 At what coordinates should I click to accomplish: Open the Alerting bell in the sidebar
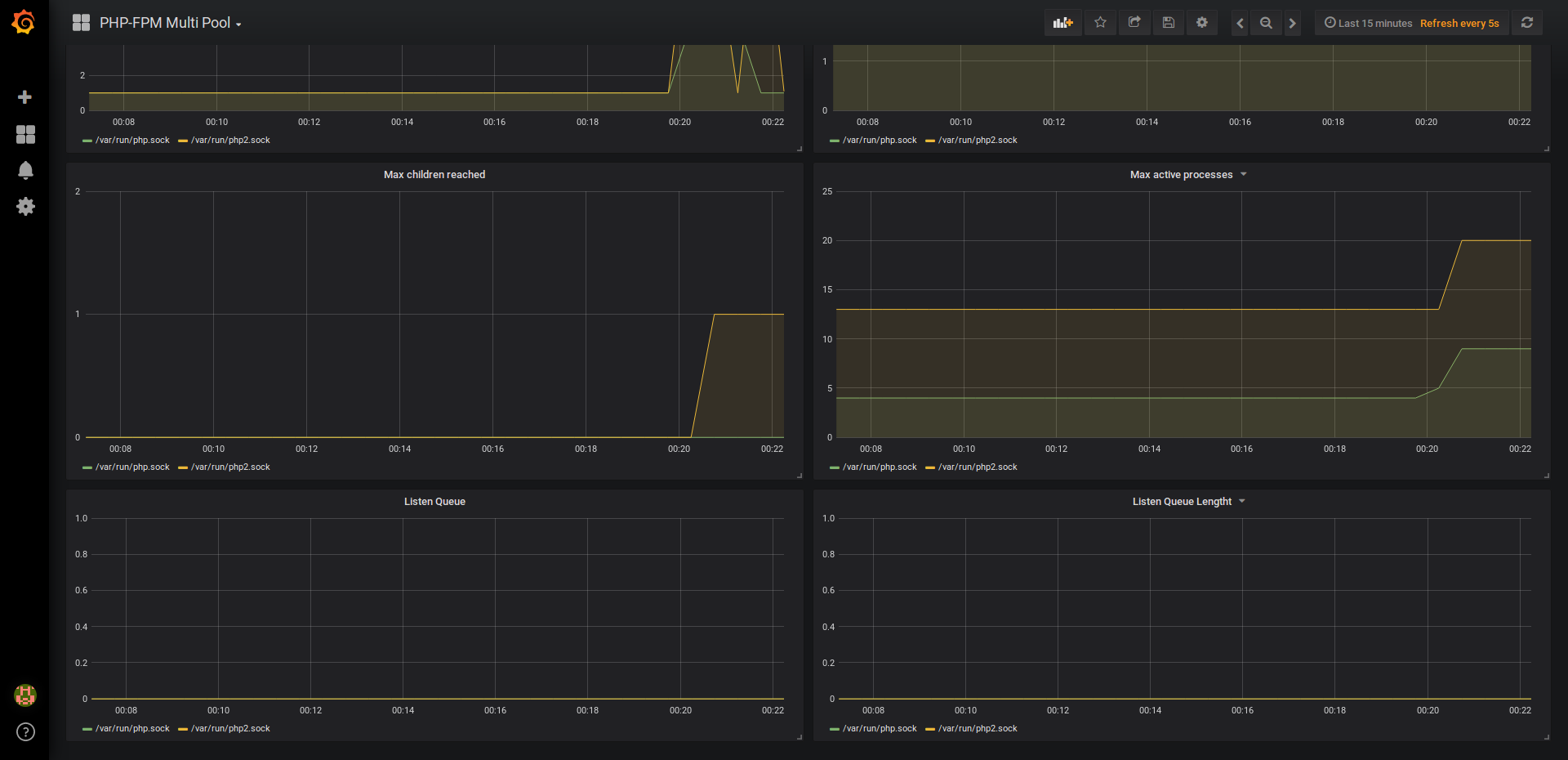25,170
